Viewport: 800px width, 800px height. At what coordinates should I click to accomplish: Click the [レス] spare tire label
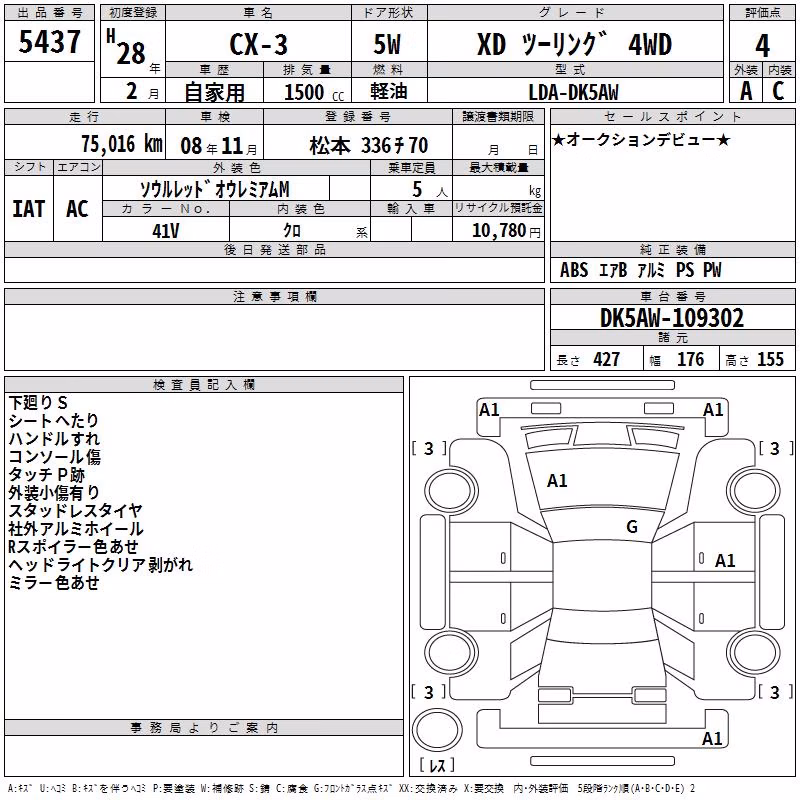click(437, 765)
